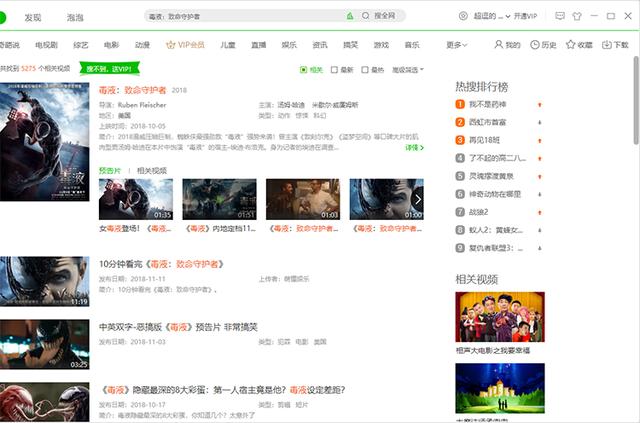Select the 相关视频 tab under the movie
Screen dimensions: 640x423
click(152, 170)
